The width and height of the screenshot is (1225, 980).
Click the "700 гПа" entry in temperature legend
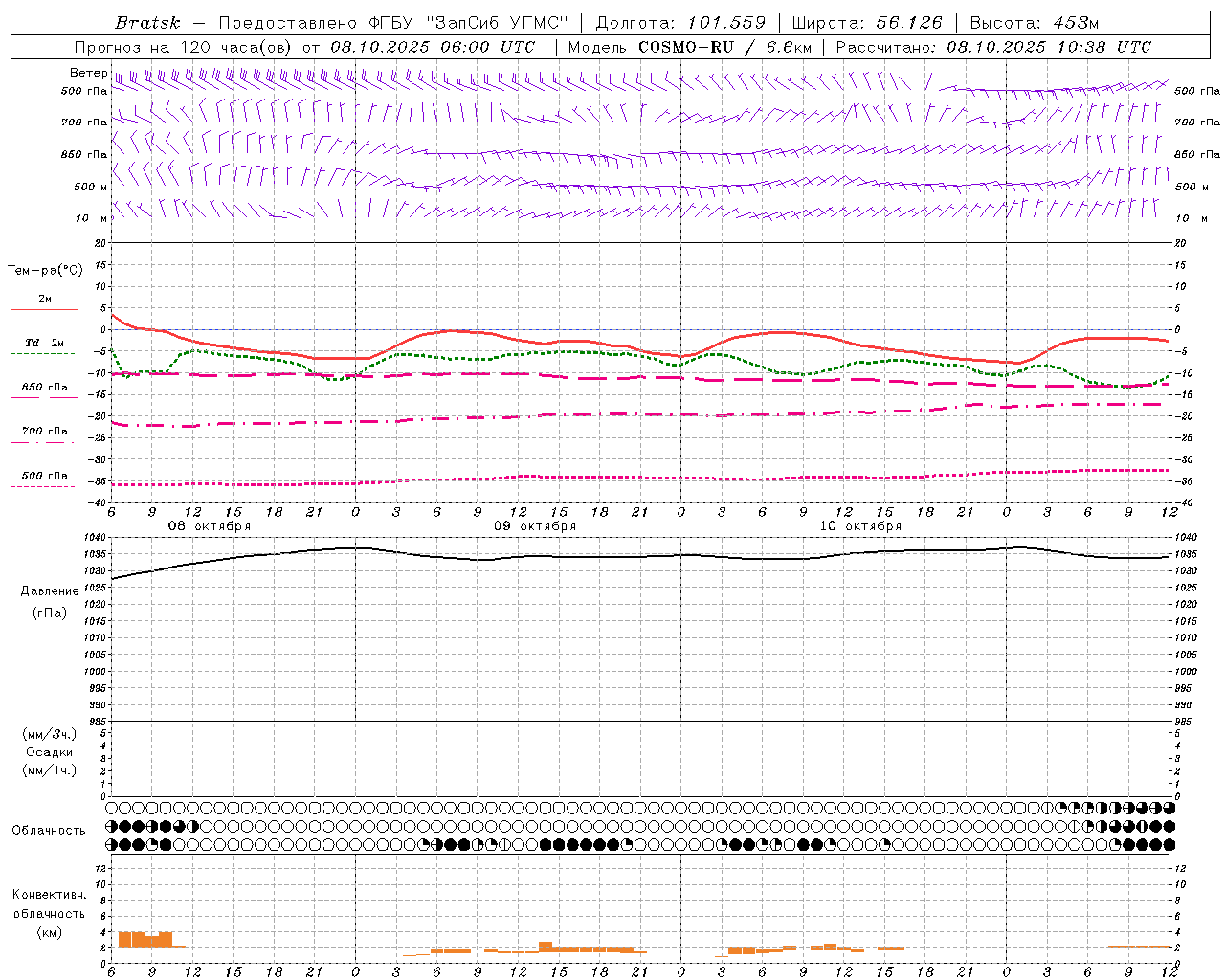(45, 432)
